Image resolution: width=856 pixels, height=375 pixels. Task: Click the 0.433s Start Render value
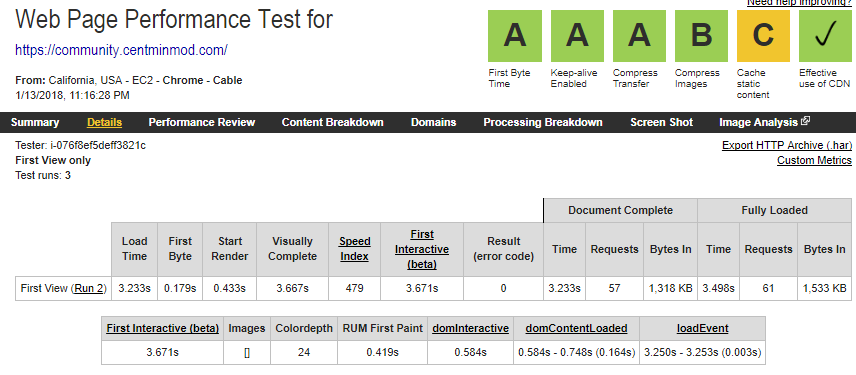point(229,288)
